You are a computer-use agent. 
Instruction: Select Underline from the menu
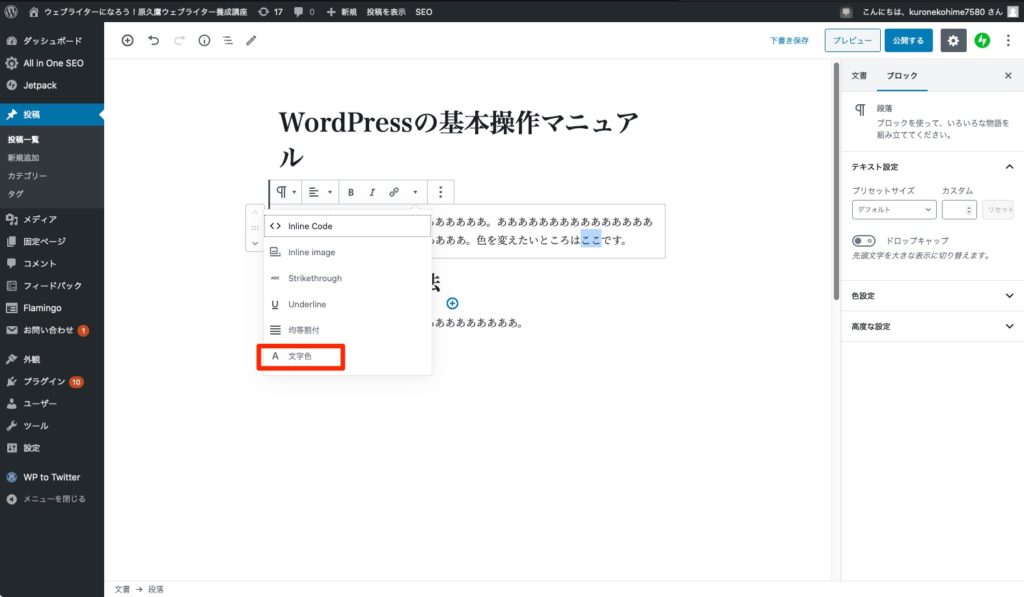coord(347,304)
